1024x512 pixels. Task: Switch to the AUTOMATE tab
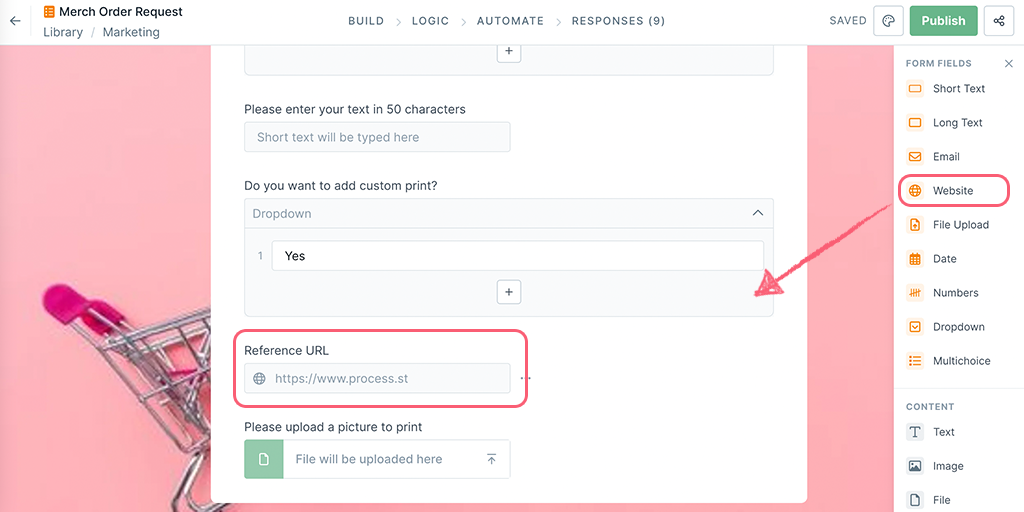[x=510, y=21]
